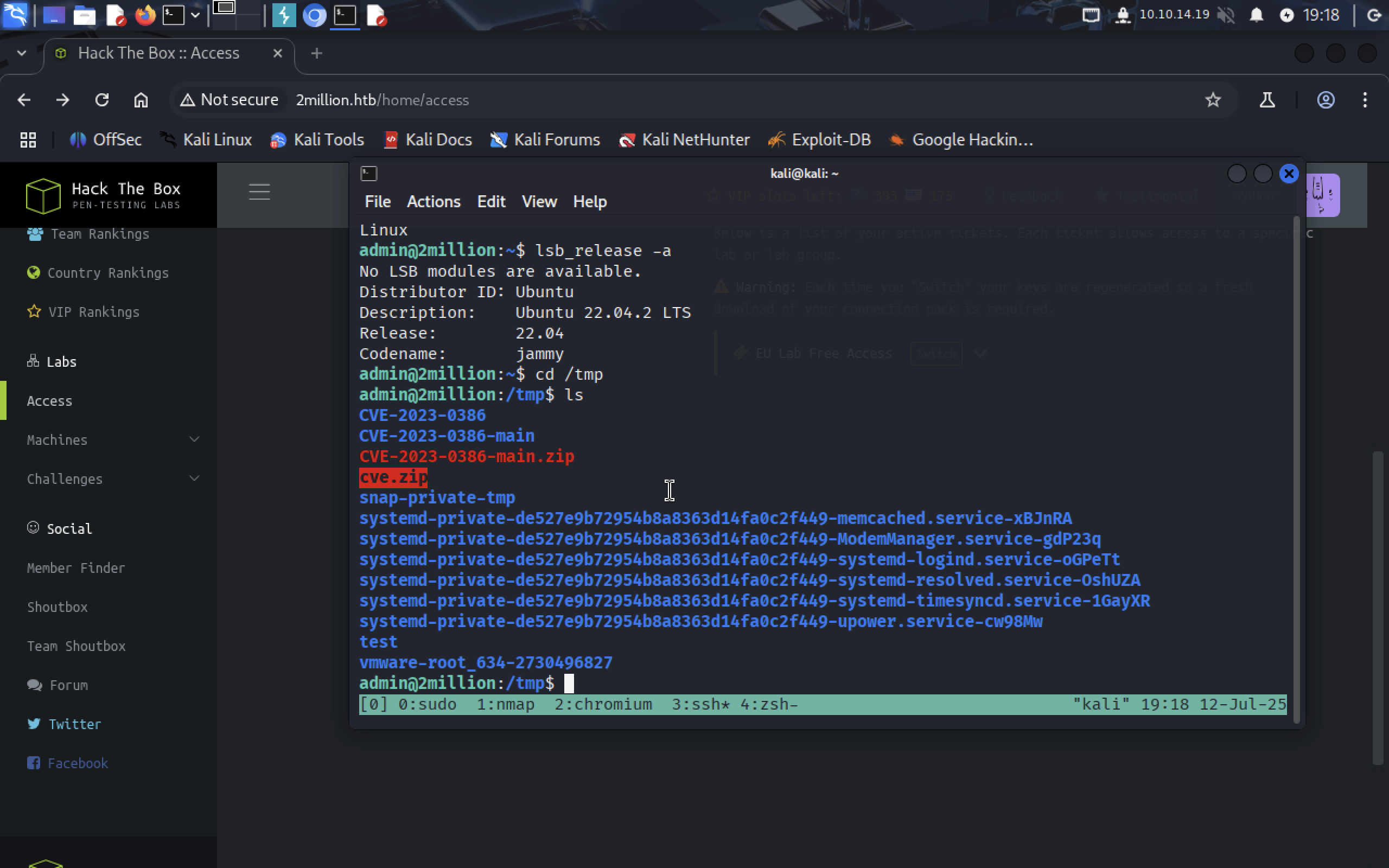The image size is (1389, 868).
Task: Open the file manager from the panel
Action: [85, 15]
